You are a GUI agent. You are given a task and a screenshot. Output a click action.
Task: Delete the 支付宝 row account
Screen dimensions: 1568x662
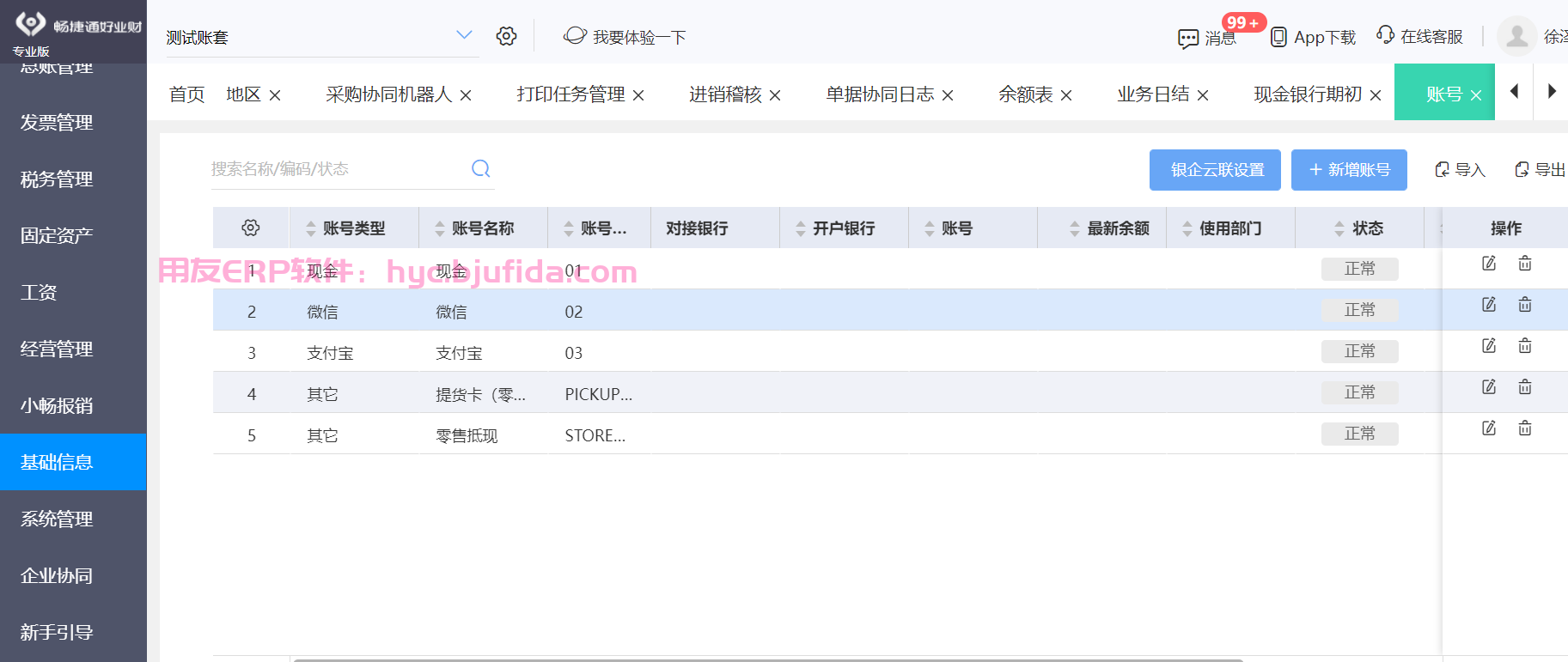[1525, 346]
